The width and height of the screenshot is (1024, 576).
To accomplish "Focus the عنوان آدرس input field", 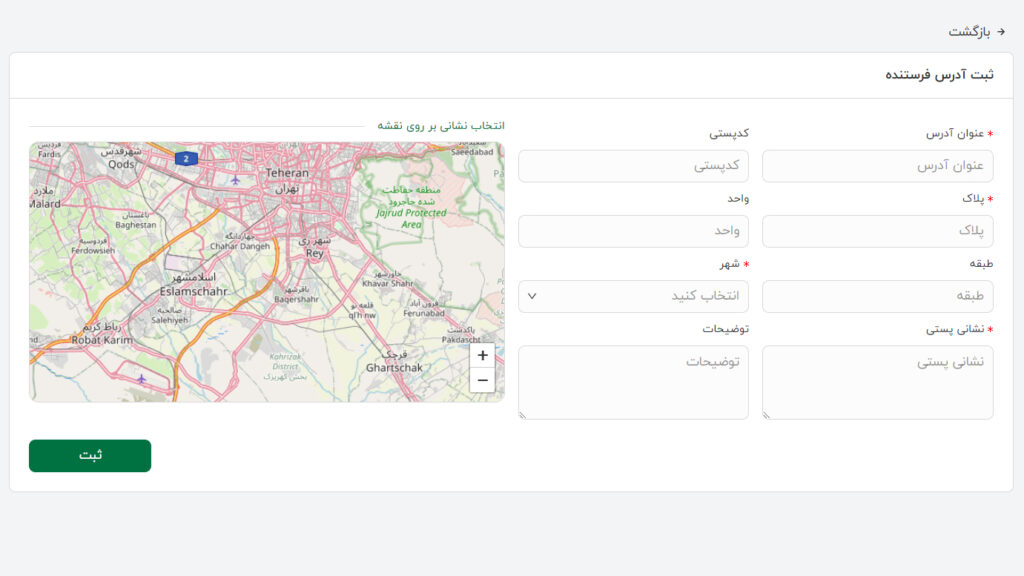I will pos(877,166).
